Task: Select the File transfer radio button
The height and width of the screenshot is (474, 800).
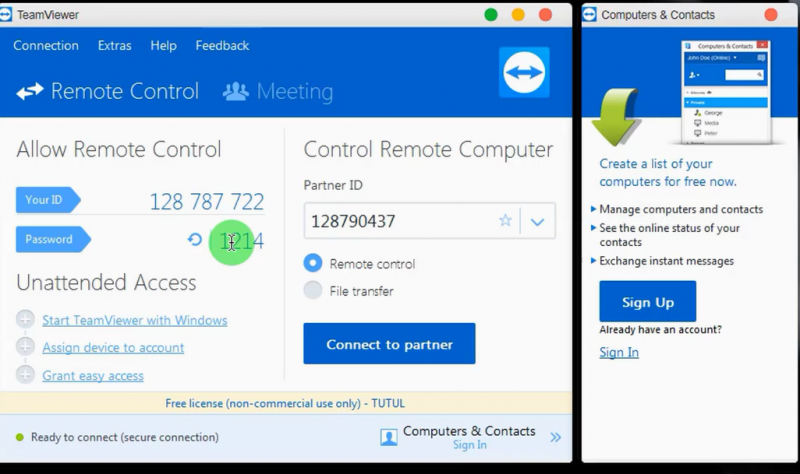Action: pos(313,290)
